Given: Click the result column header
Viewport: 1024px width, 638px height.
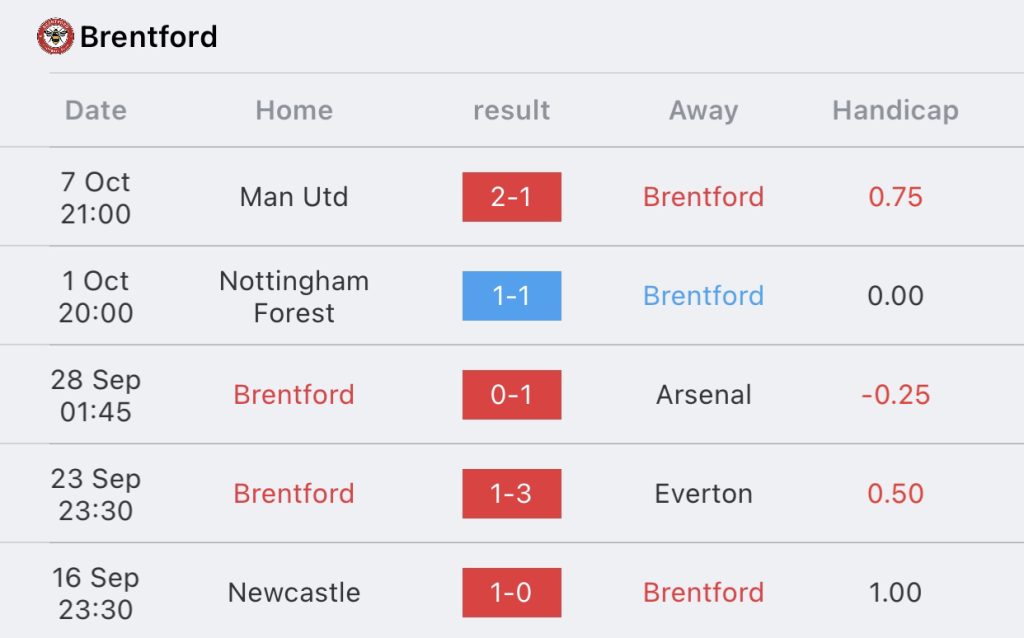Looking at the screenshot, I should (x=511, y=110).
